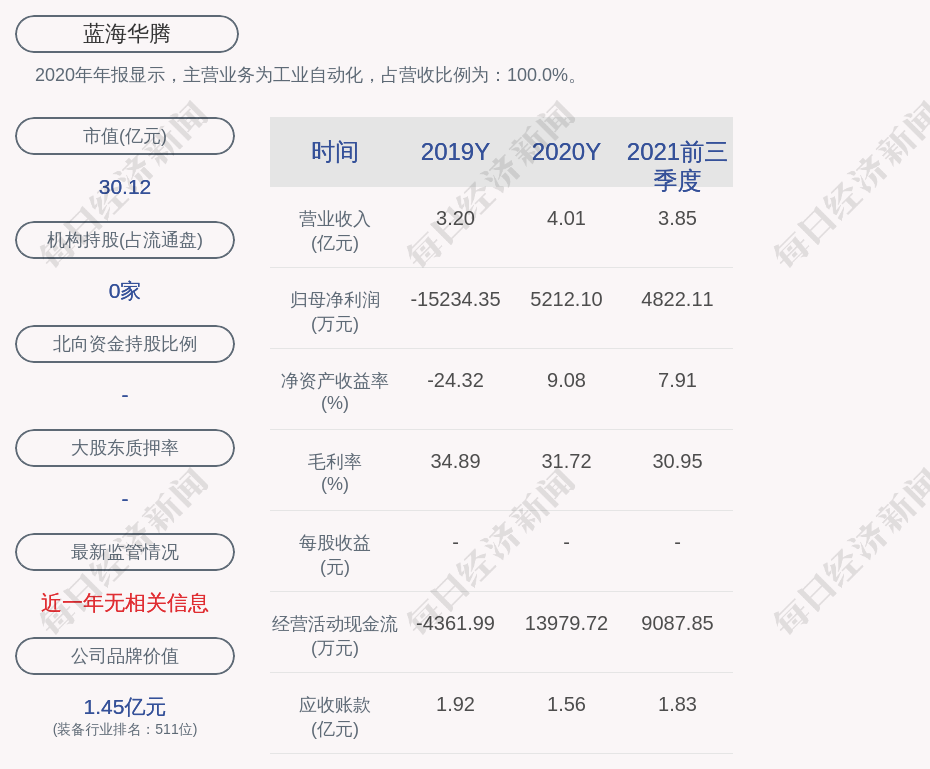
Task: Click the 每股收益(元) row label
Action: pos(335,555)
